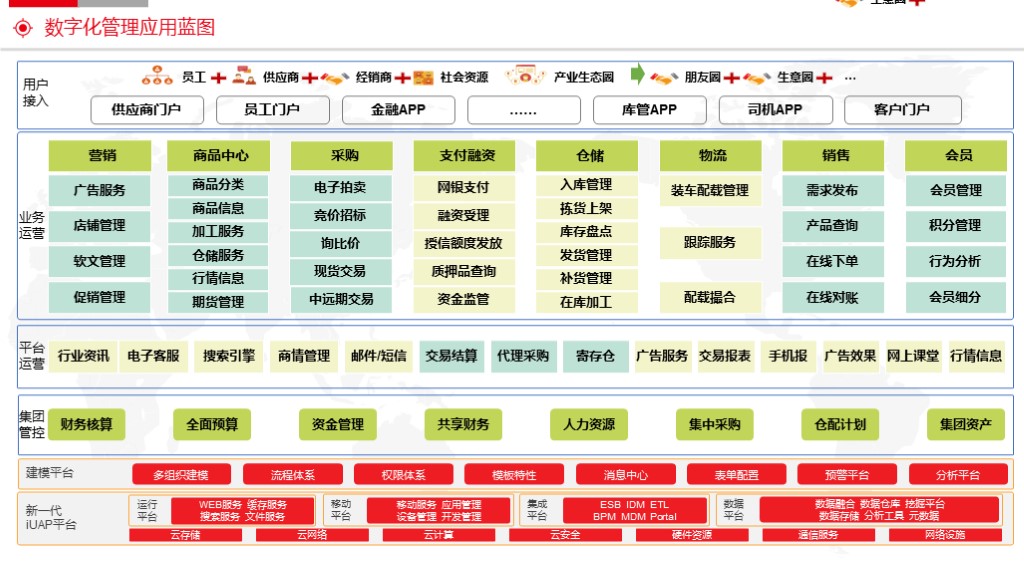Click the 商品分类 cell
1024x576 pixels.
coord(218,185)
